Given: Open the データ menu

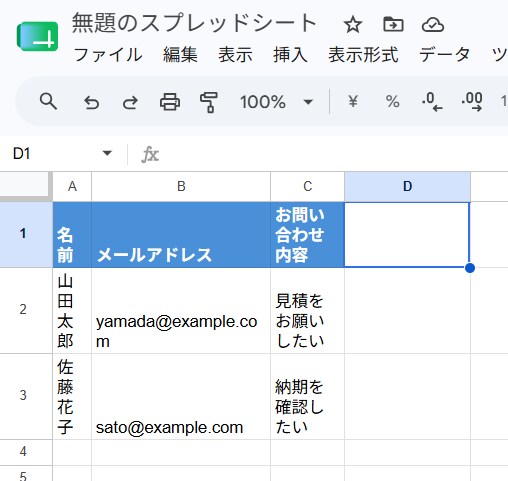Looking at the screenshot, I should click(x=444, y=55).
